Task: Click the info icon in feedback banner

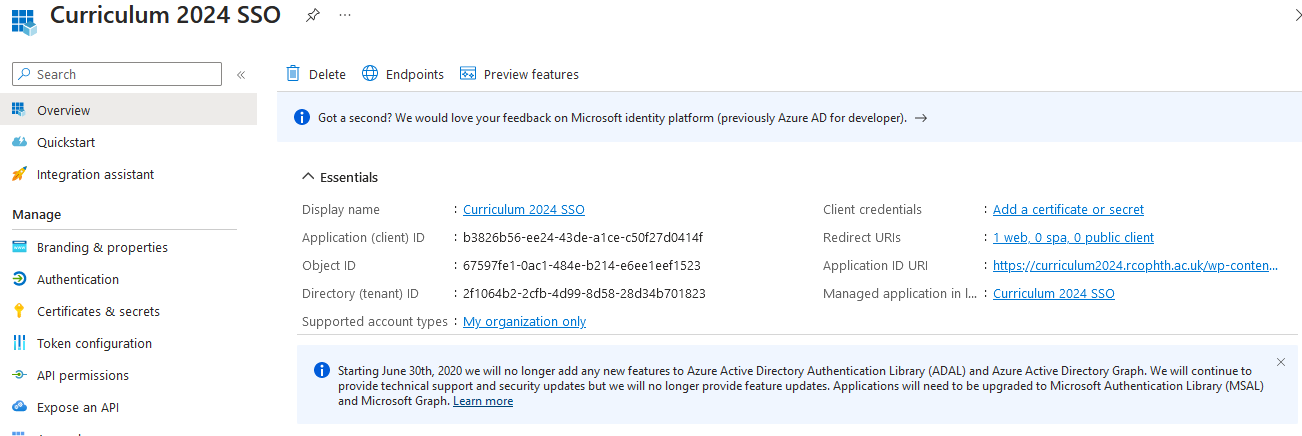Action: point(302,117)
